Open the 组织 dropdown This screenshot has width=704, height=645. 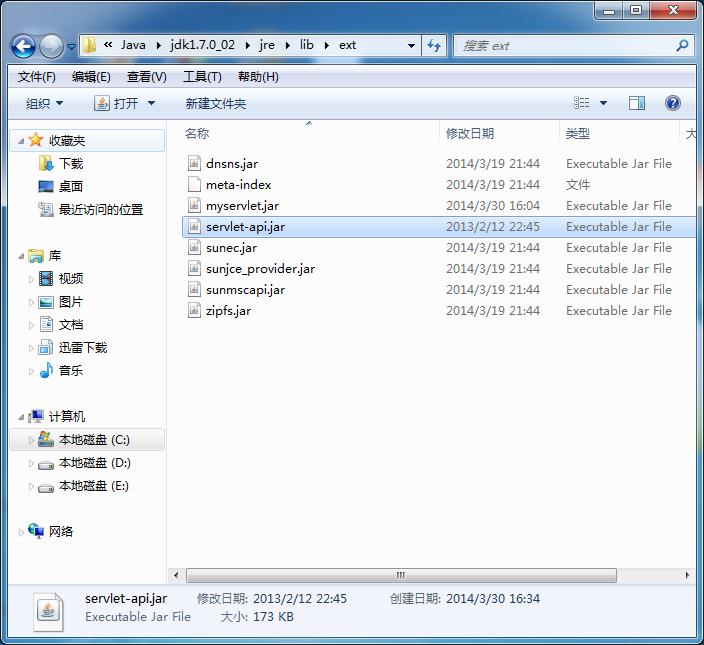[x=44, y=104]
